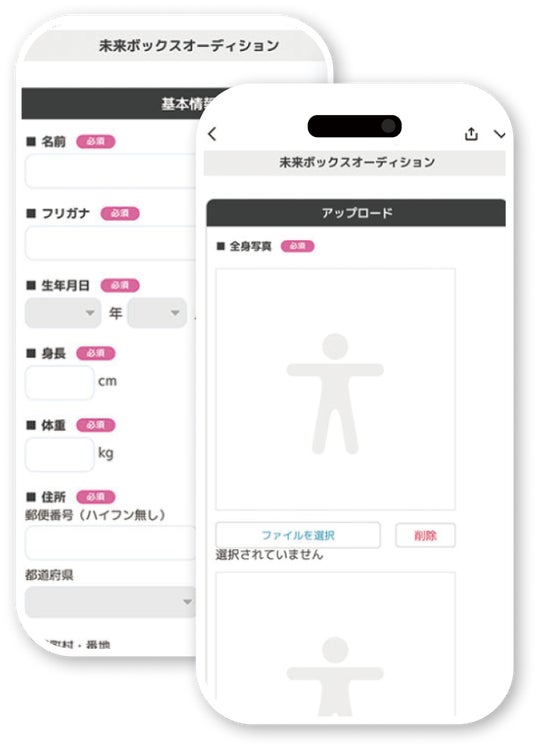The width and height of the screenshot is (536, 747).
Task: Click the 必須 badge next to 全身写真
Action: [x=297, y=246]
